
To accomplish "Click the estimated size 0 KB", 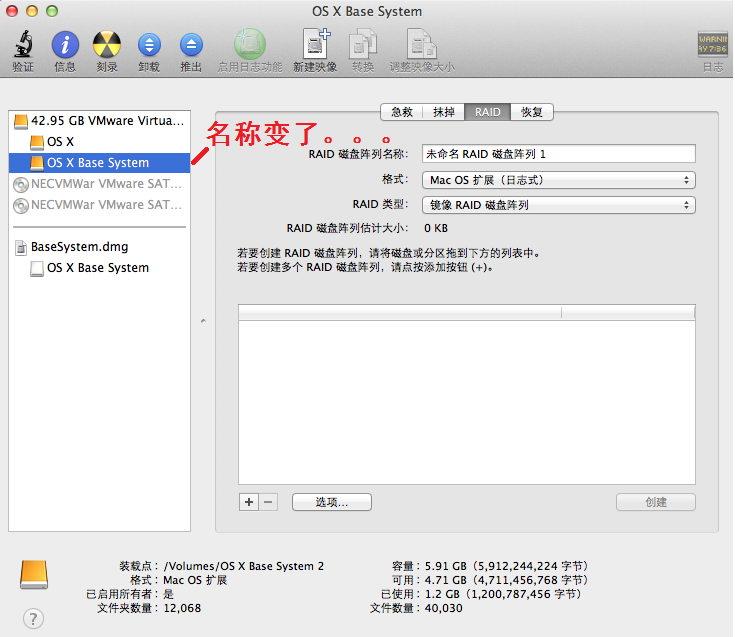I will coord(436,228).
